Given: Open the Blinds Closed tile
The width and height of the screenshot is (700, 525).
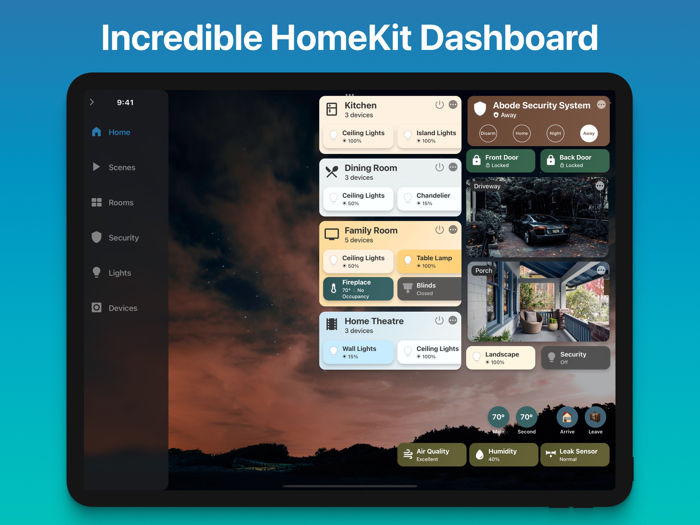Looking at the screenshot, I should tap(429, 288).
